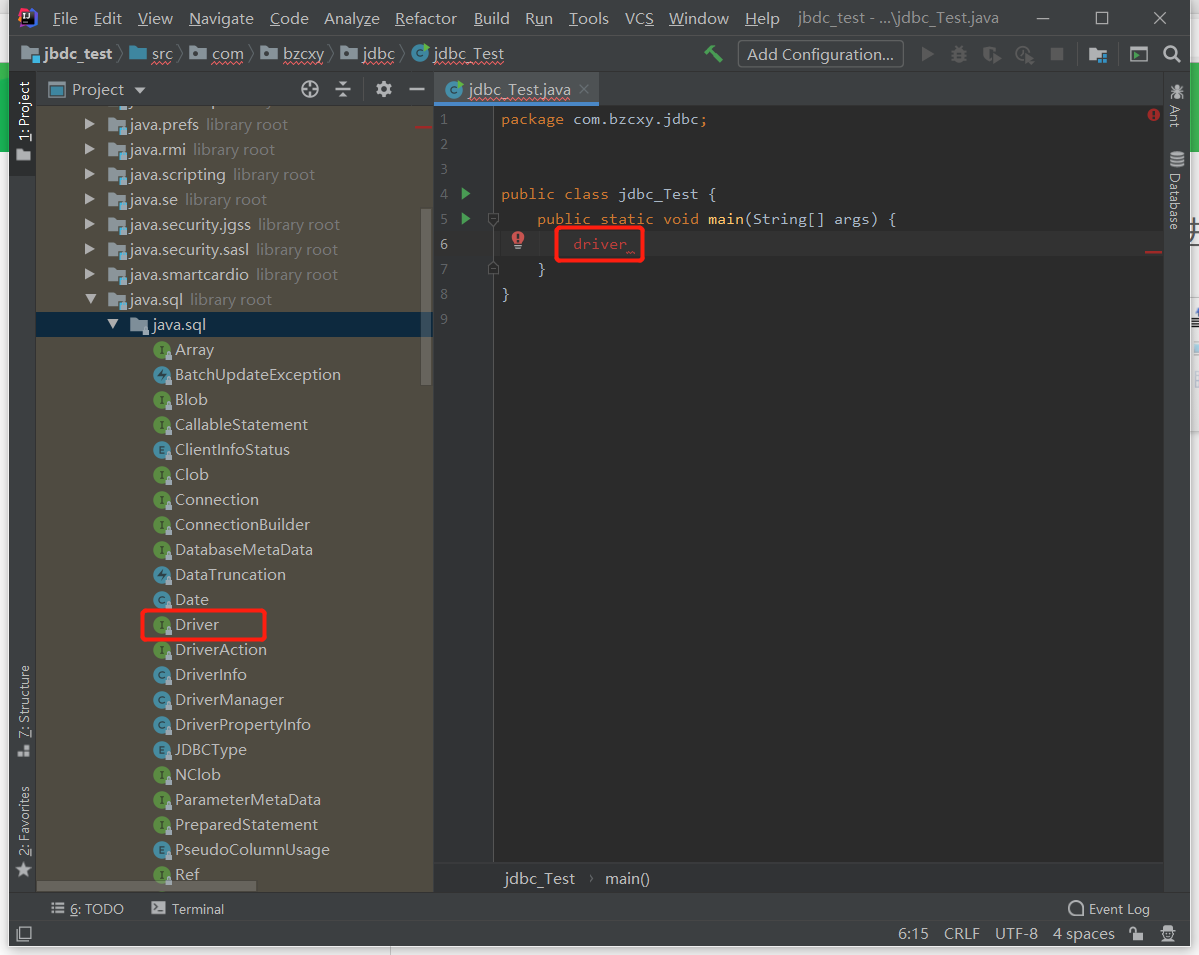1199x955 pixels.
Task: Click the Project panel vertical scrollbar
Action: 426,297
